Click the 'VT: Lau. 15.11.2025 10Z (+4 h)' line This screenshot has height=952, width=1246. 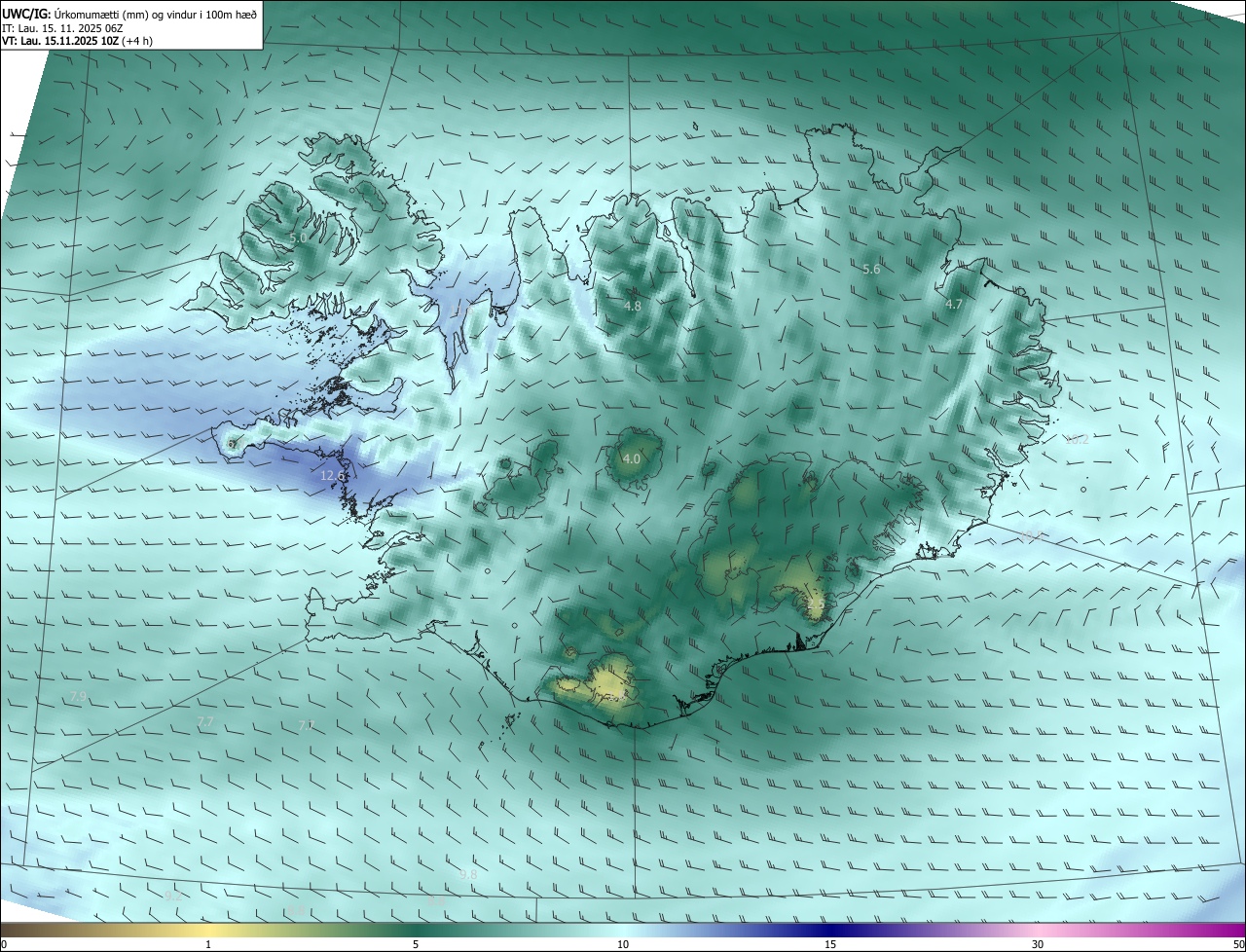(77, 41)
